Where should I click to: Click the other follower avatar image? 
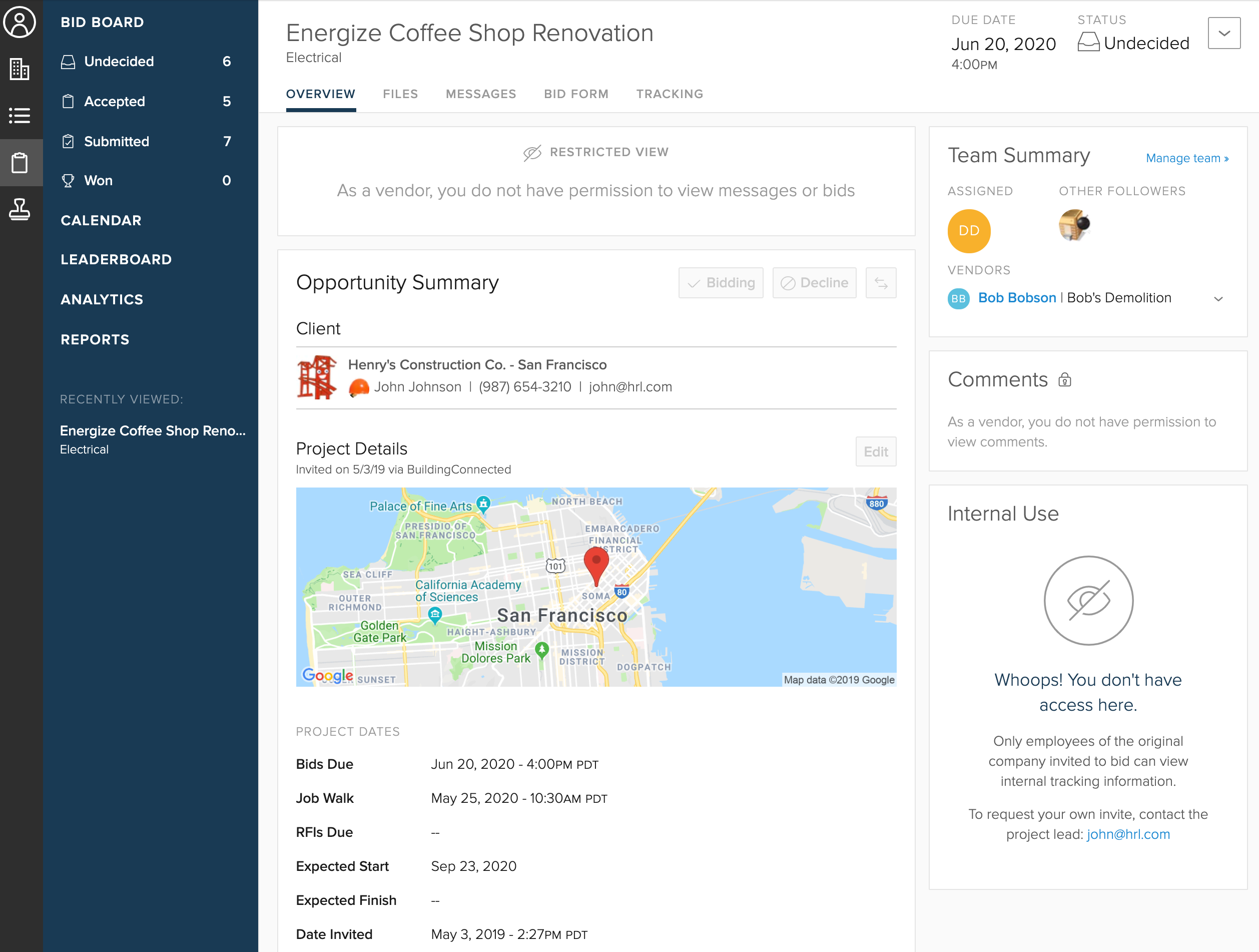[1073, 225]
